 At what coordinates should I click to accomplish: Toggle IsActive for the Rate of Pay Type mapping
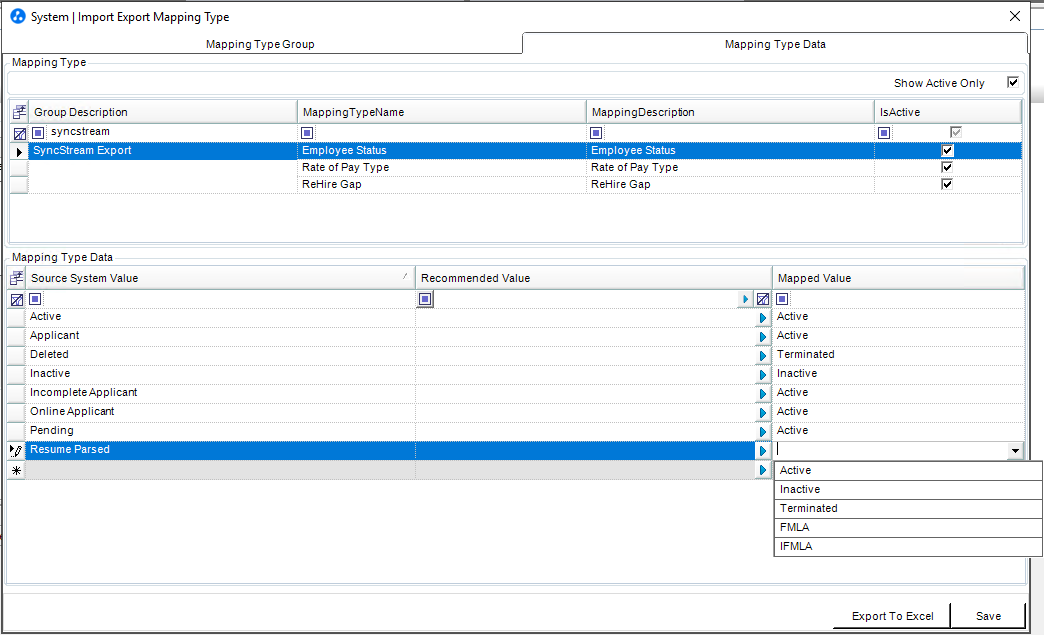point(947,167)
